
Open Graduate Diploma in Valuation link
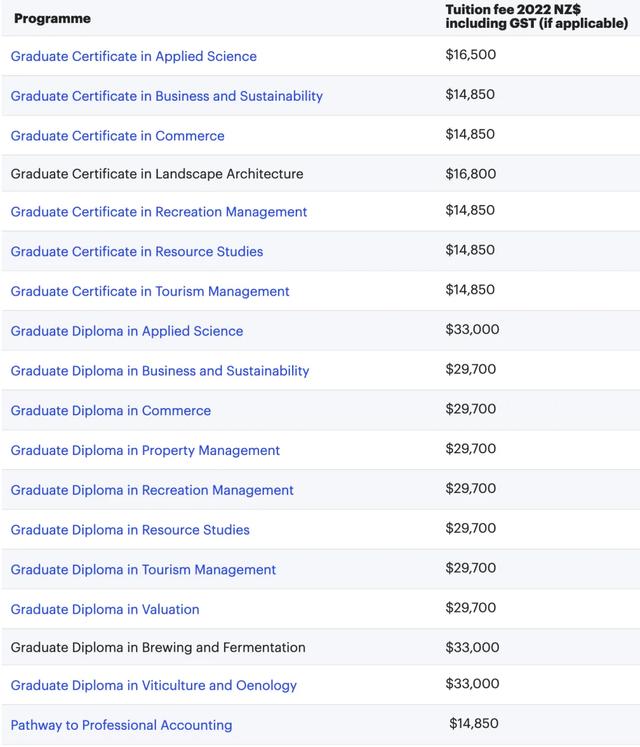tap(104, 610)
